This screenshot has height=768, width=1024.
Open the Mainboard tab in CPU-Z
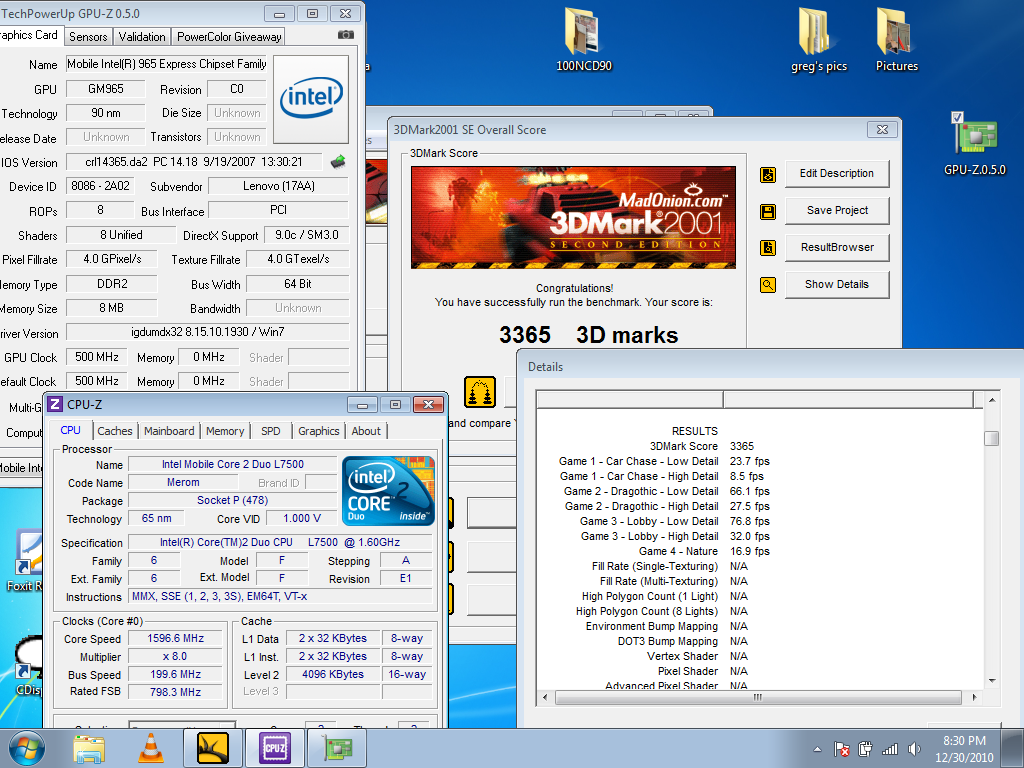click(x=169, y=431)
